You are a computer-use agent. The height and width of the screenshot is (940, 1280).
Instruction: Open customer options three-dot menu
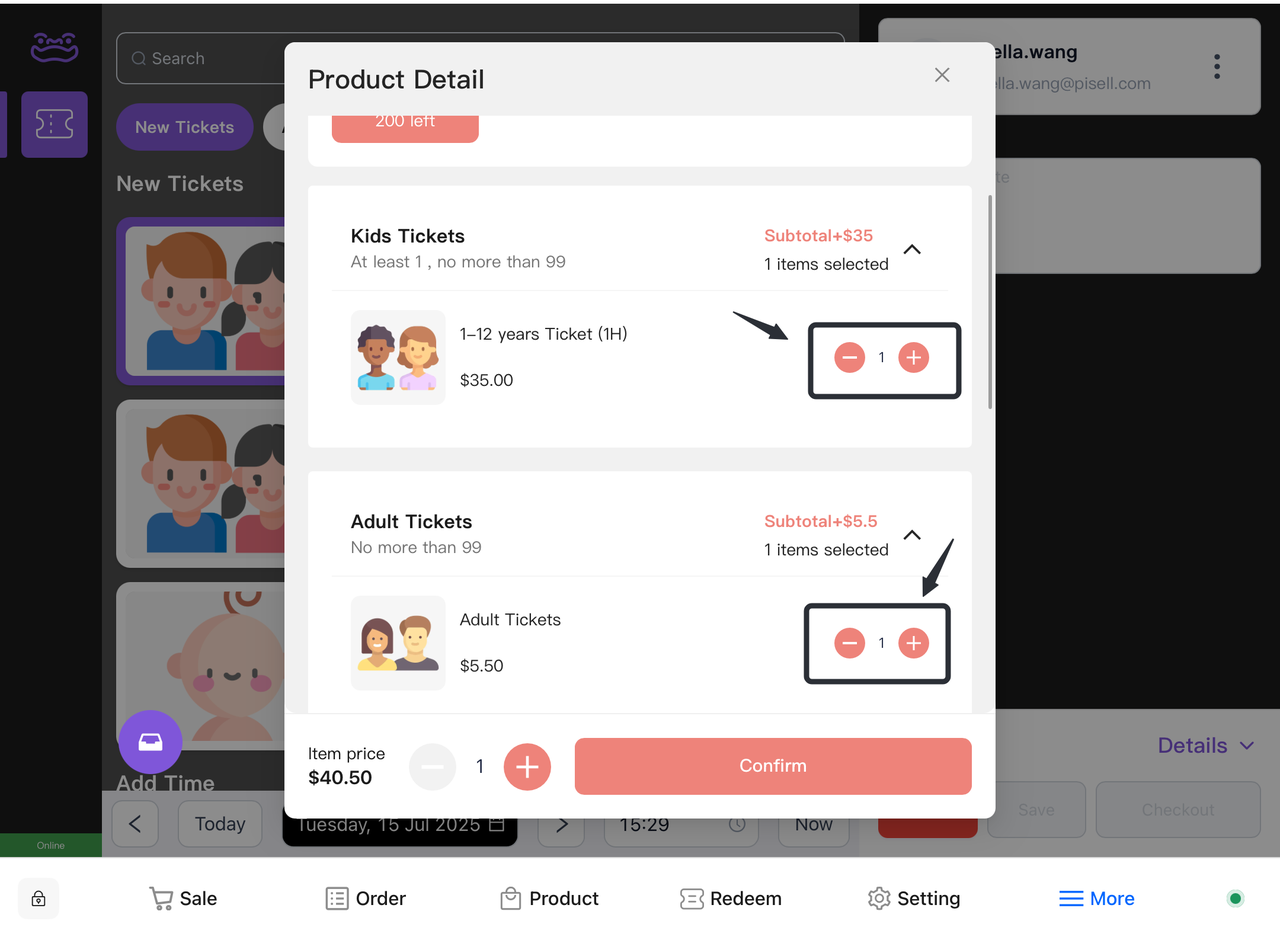1217,67
